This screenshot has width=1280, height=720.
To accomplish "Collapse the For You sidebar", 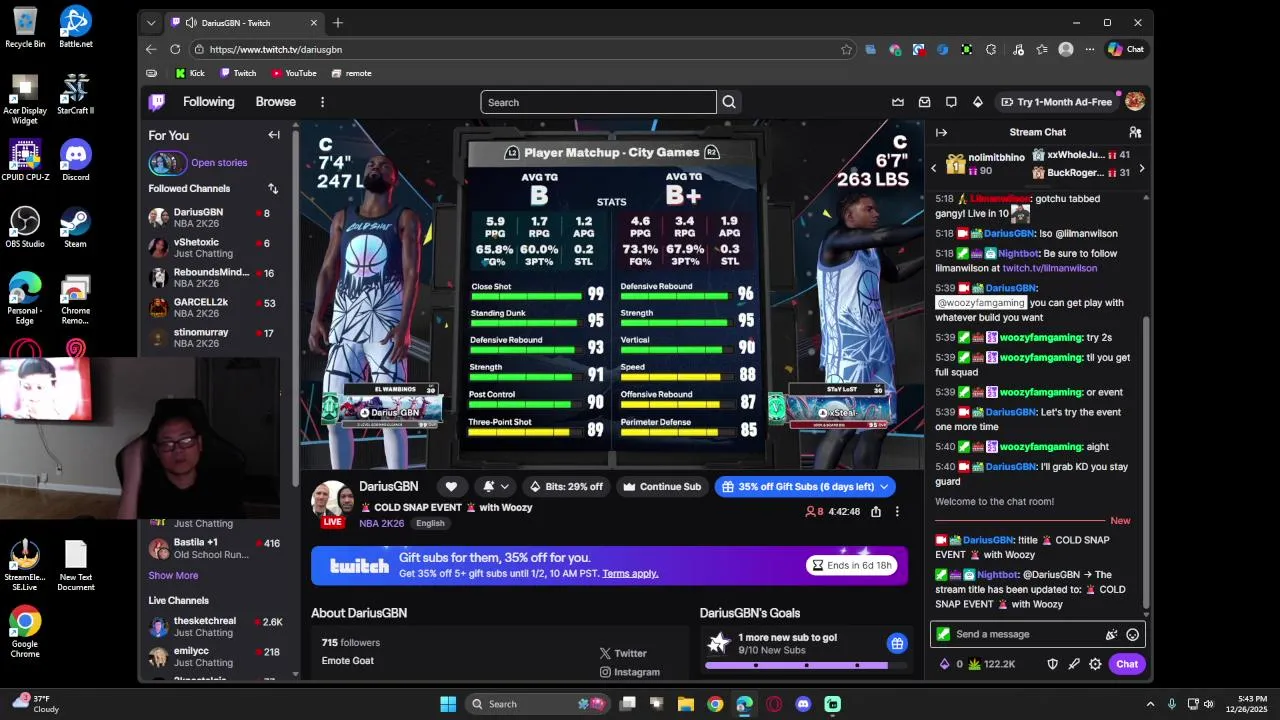I will [274, 135].
